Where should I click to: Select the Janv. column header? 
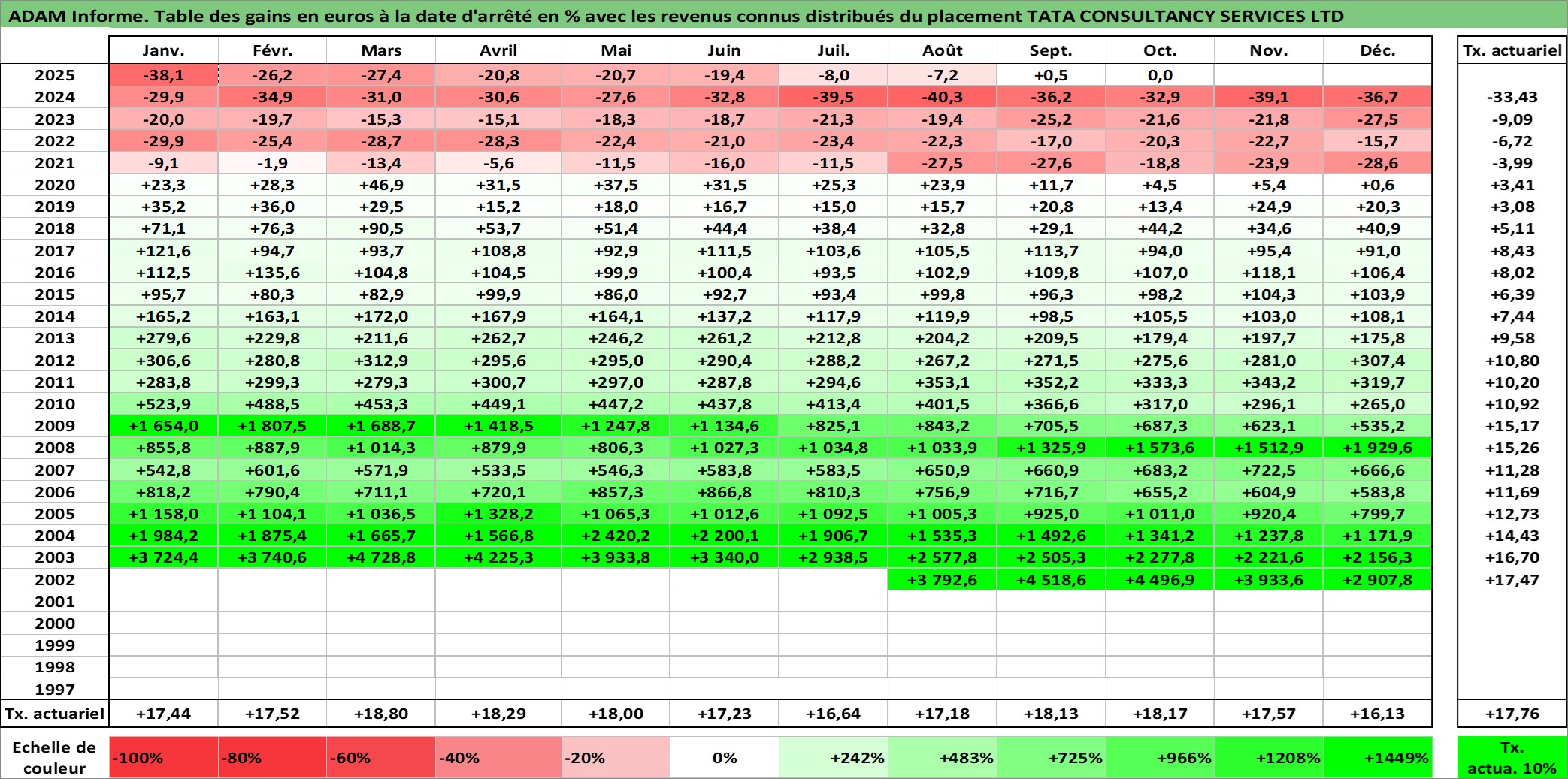(x=163, y=50)
